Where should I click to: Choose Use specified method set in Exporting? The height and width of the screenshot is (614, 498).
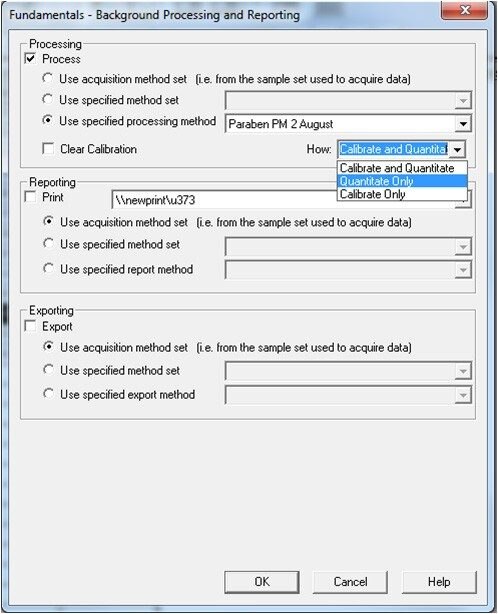pos(48,370)
